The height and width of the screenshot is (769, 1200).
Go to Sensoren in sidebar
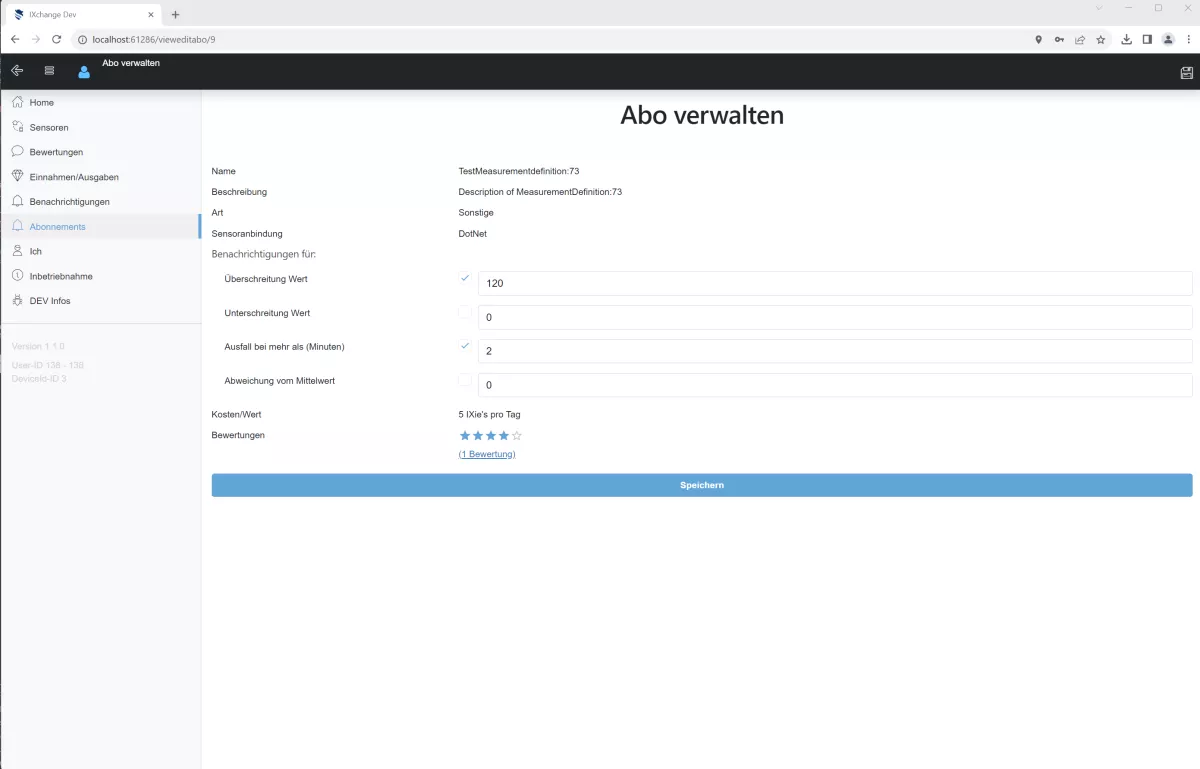point(48,128)
